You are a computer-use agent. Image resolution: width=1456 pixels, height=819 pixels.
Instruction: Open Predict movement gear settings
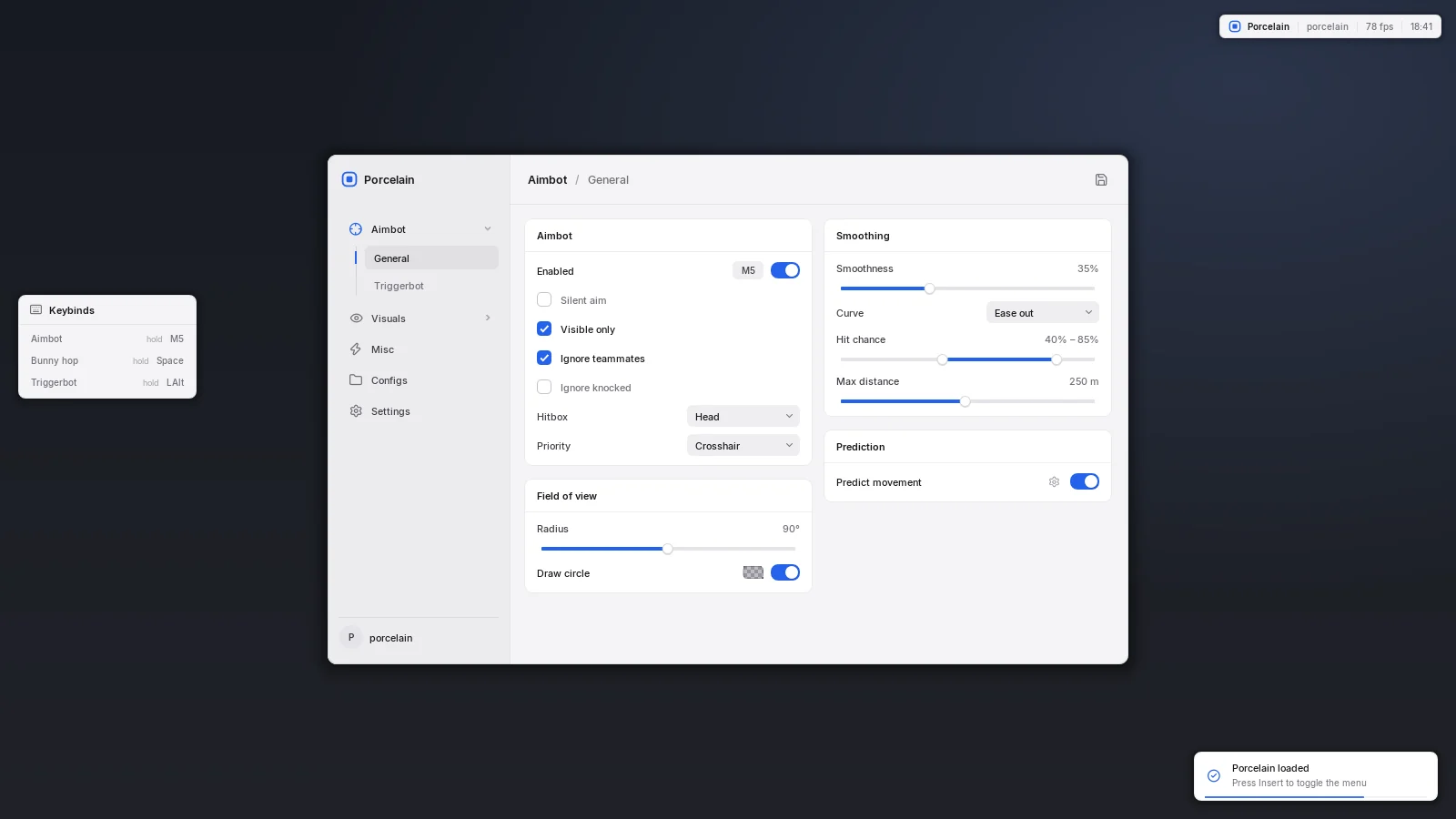(1054, 482)
